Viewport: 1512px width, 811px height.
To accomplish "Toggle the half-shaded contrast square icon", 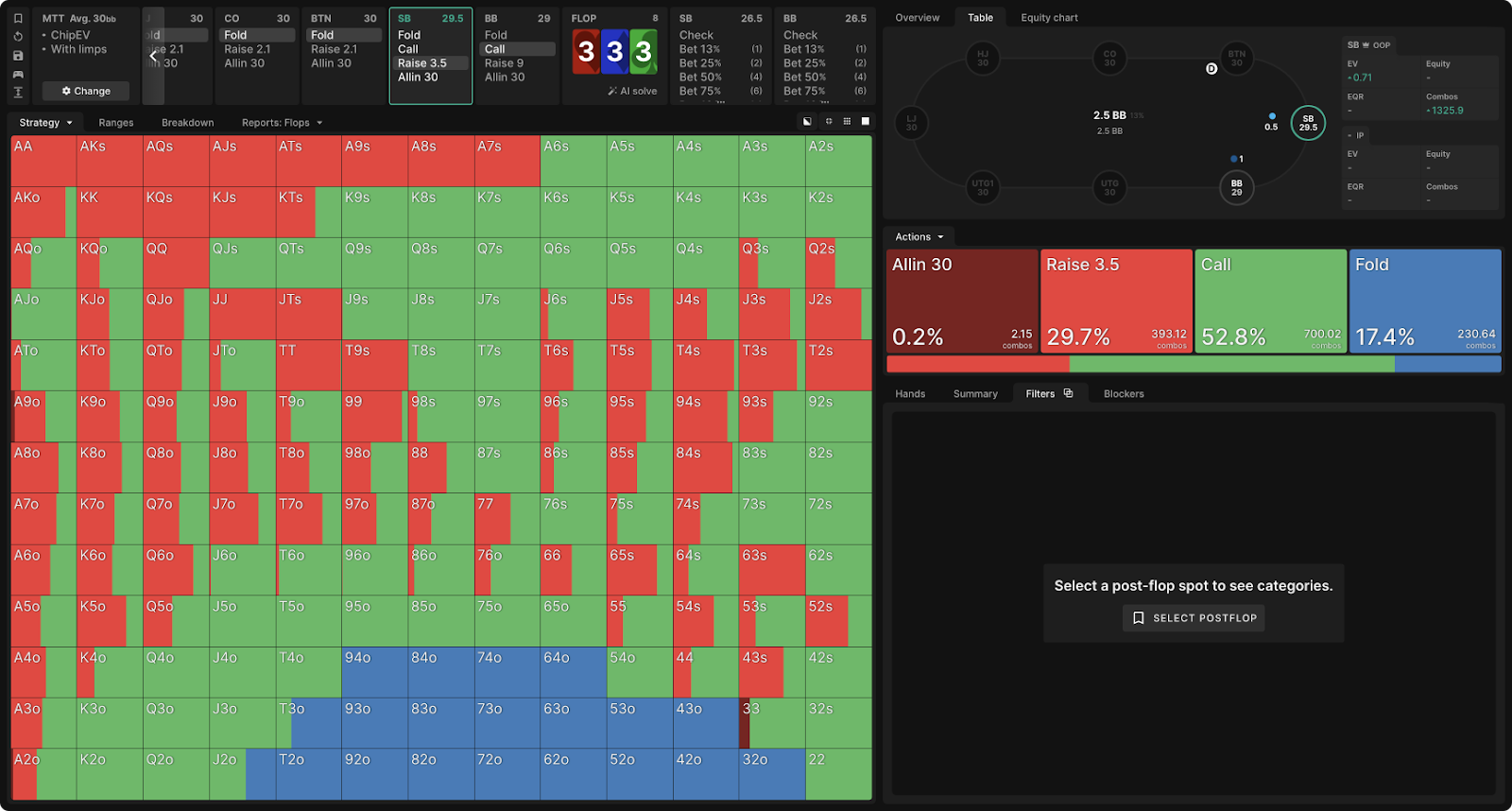I will coord(807,121).
